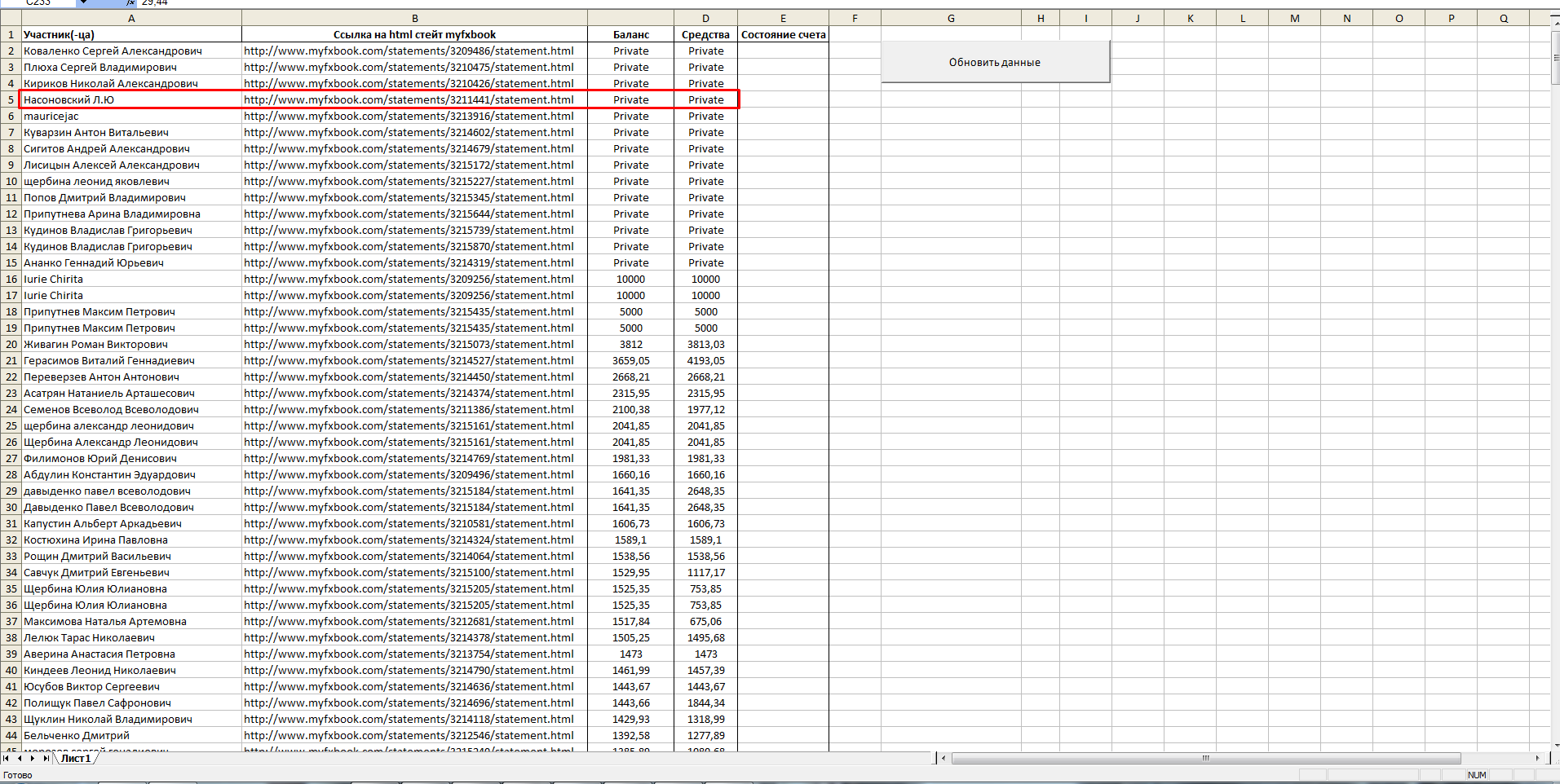Image resolution: width=1560 pixels, height=784 pixels.
Task: Go to first sheet tab arrow
Action: pyautogui.click(x=7, y=758)
